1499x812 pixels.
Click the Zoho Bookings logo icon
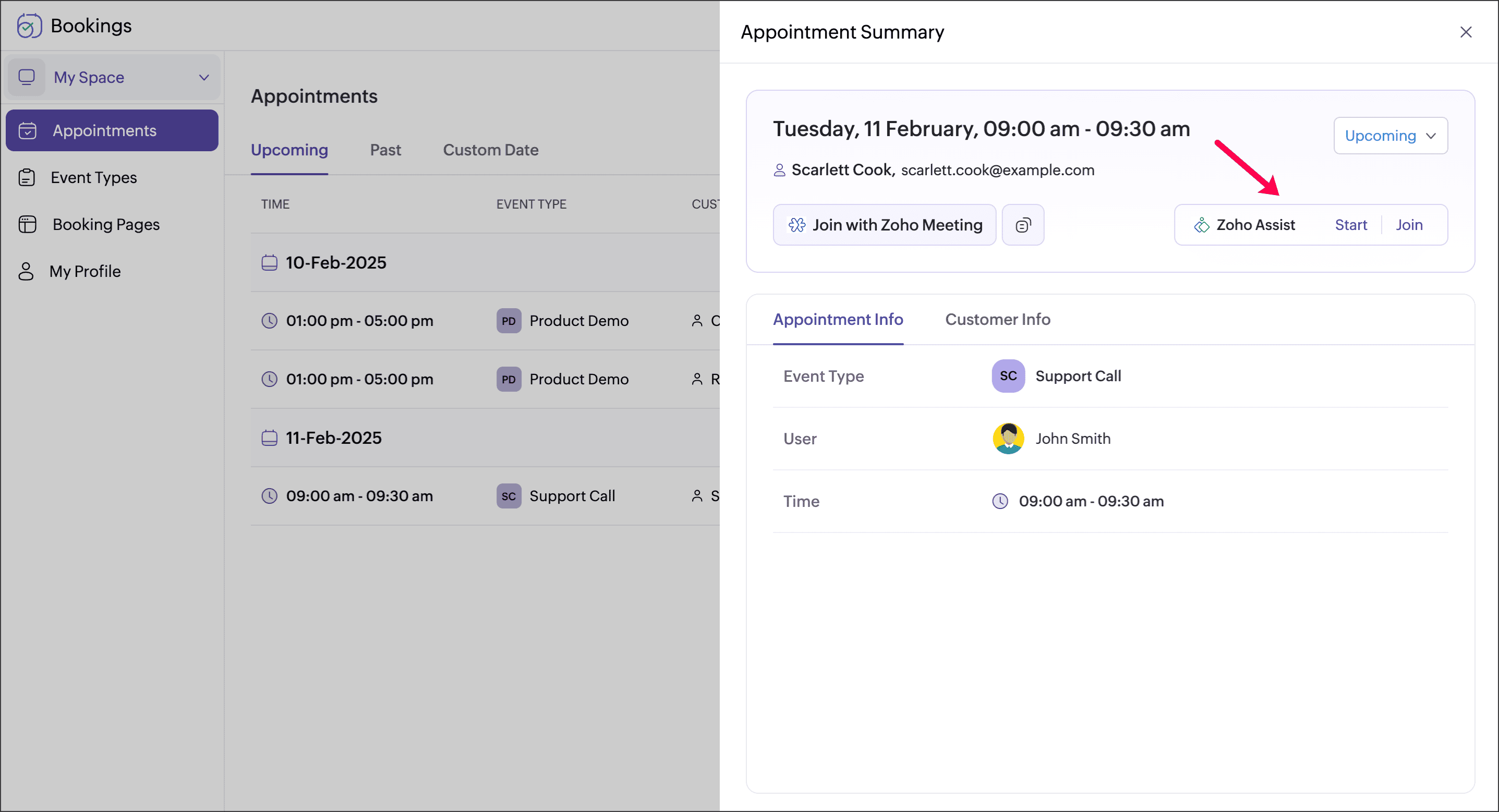[x=29, y=26]
